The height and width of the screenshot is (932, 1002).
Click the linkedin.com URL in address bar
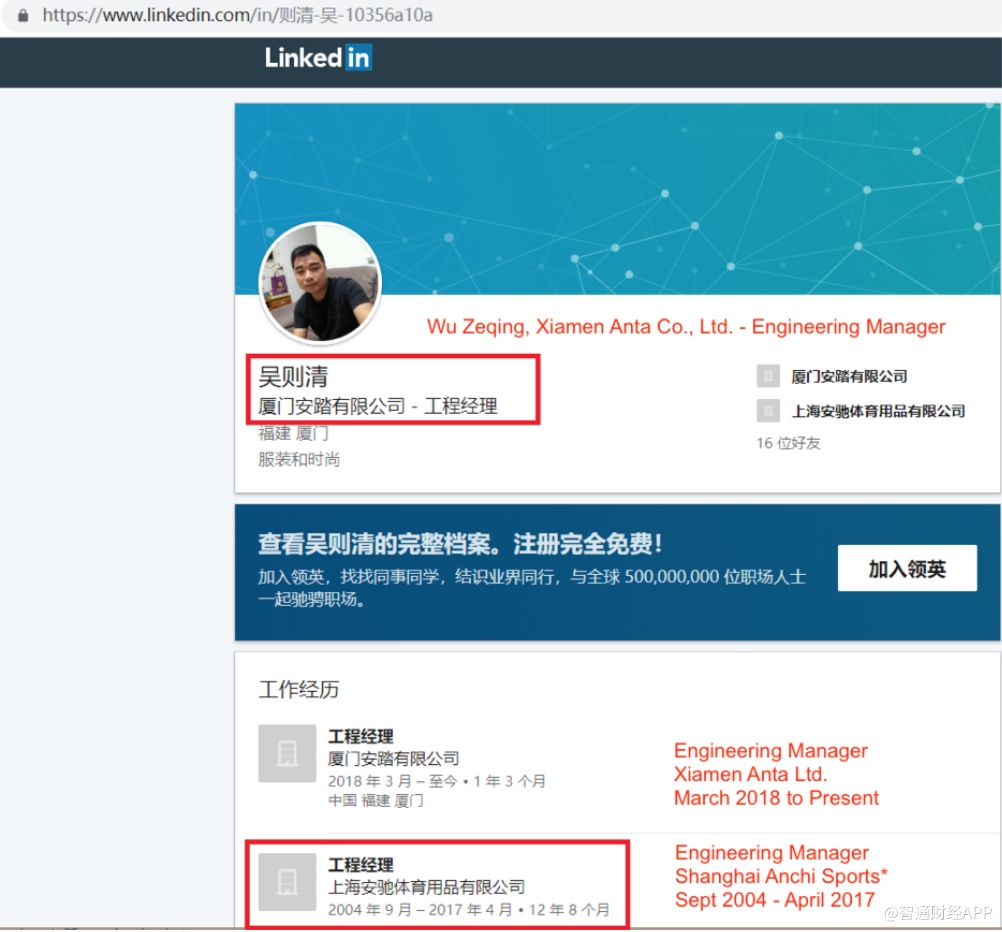237,15
